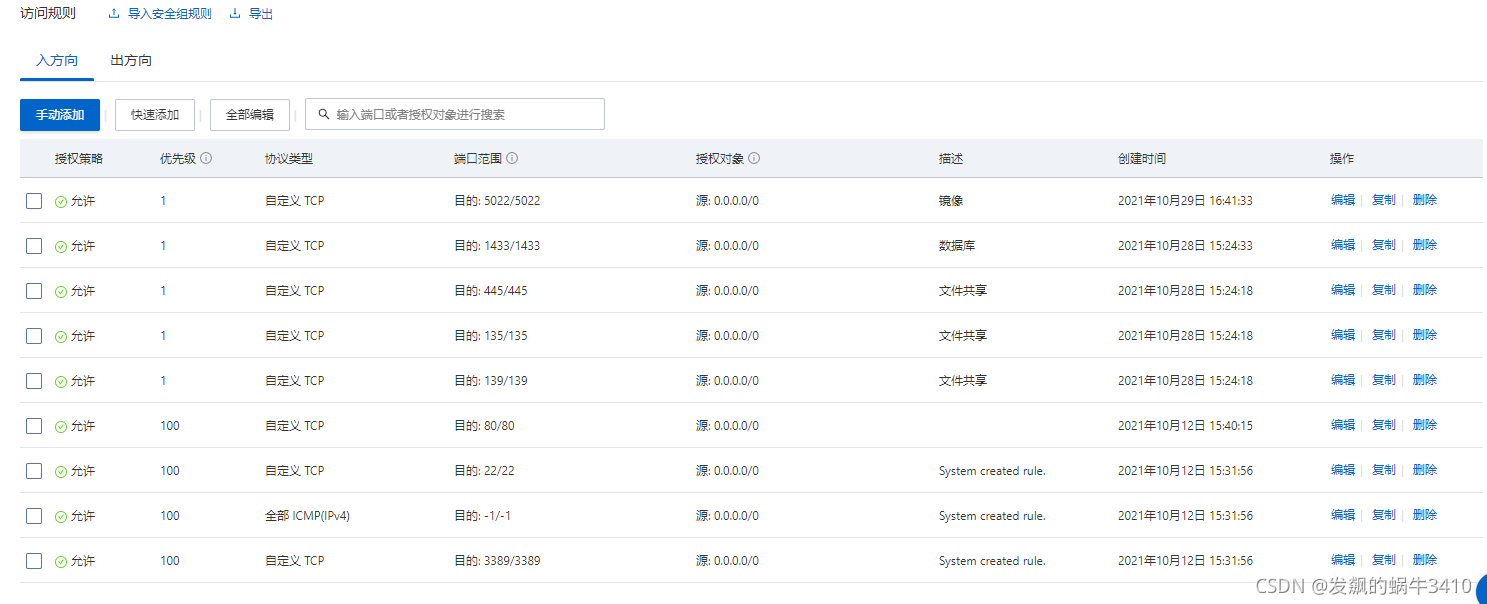Select checkbox for port 5022/5022 rule

click(x=34, y=201)
